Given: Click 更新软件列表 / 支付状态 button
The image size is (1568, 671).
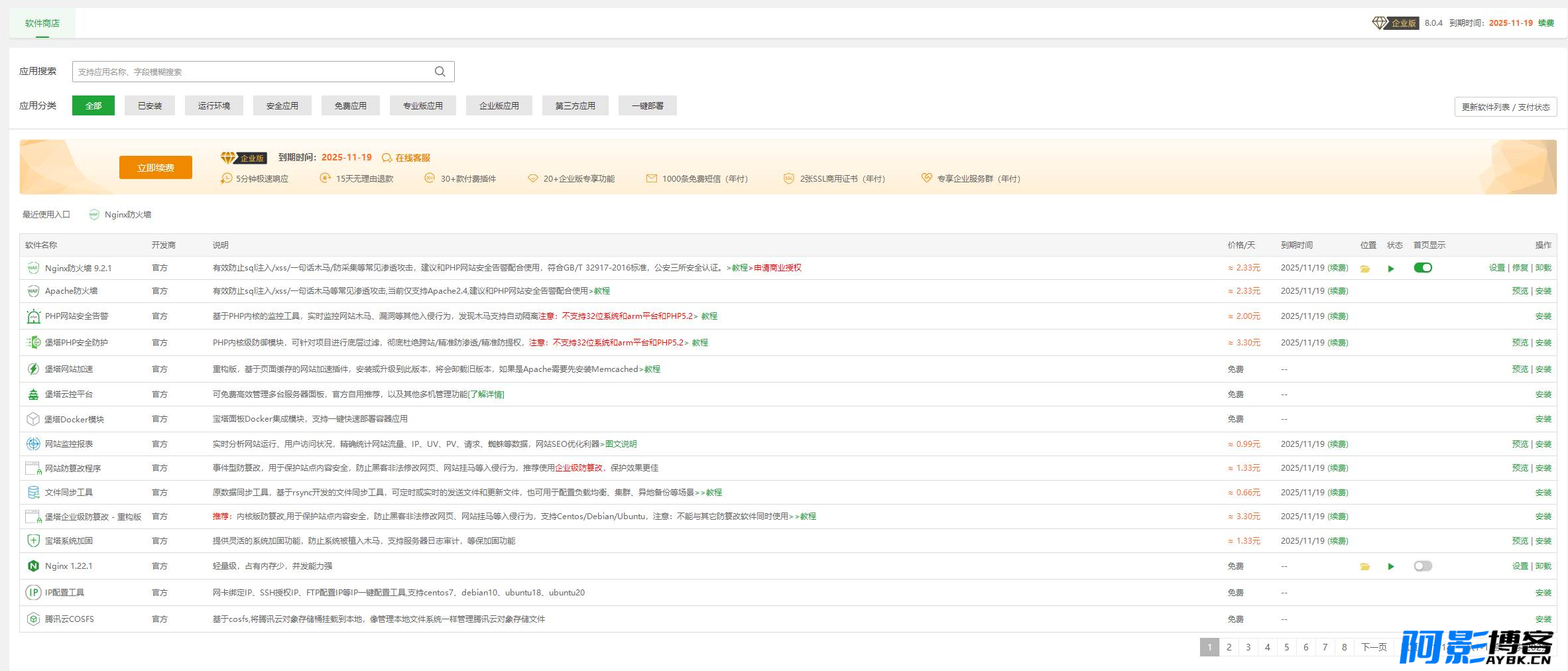Looking at the screenshot, I should coord(1506,107).
